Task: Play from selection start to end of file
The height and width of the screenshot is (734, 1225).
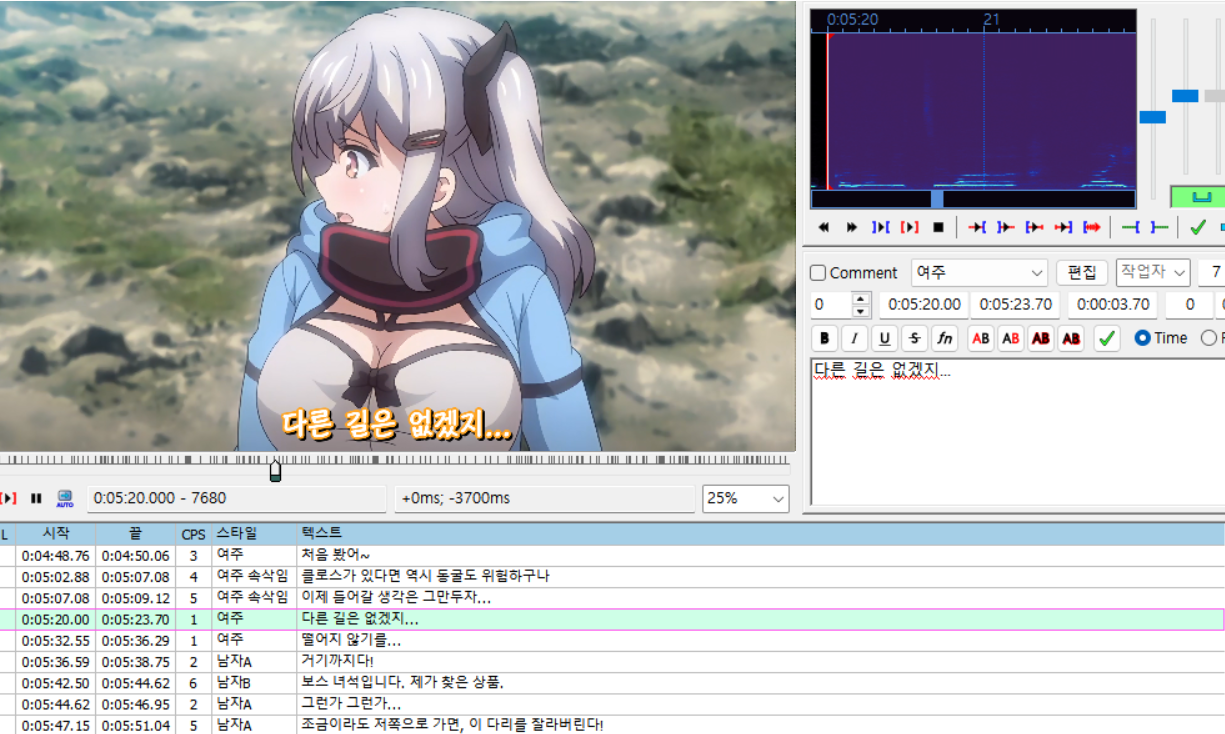Action: [1092, 227]
